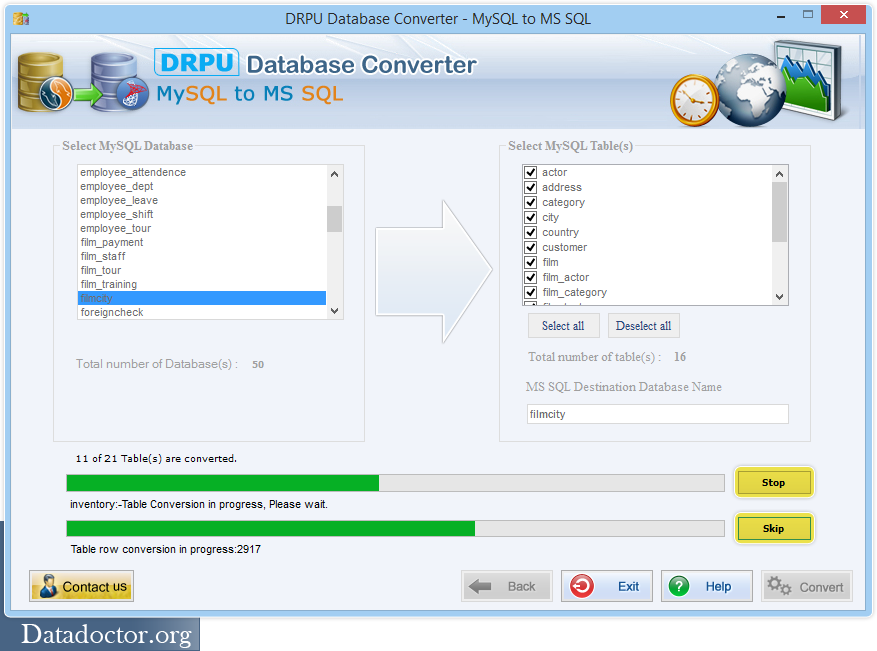This screenshot has height=651, width=877.
Task: Uncheck the film table checkbox
Action: pos(531,262)
